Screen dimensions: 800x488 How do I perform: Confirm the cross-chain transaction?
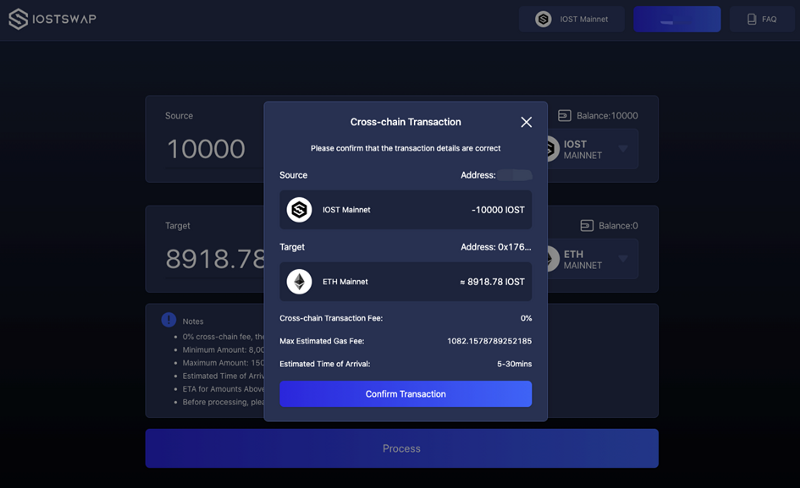[x=406, y=394]
